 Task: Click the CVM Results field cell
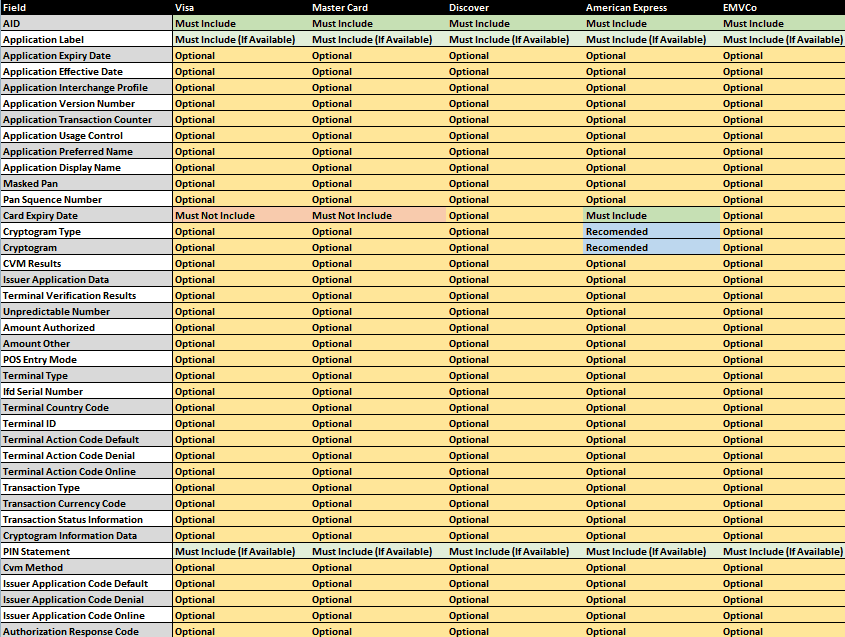click(86, 263)
